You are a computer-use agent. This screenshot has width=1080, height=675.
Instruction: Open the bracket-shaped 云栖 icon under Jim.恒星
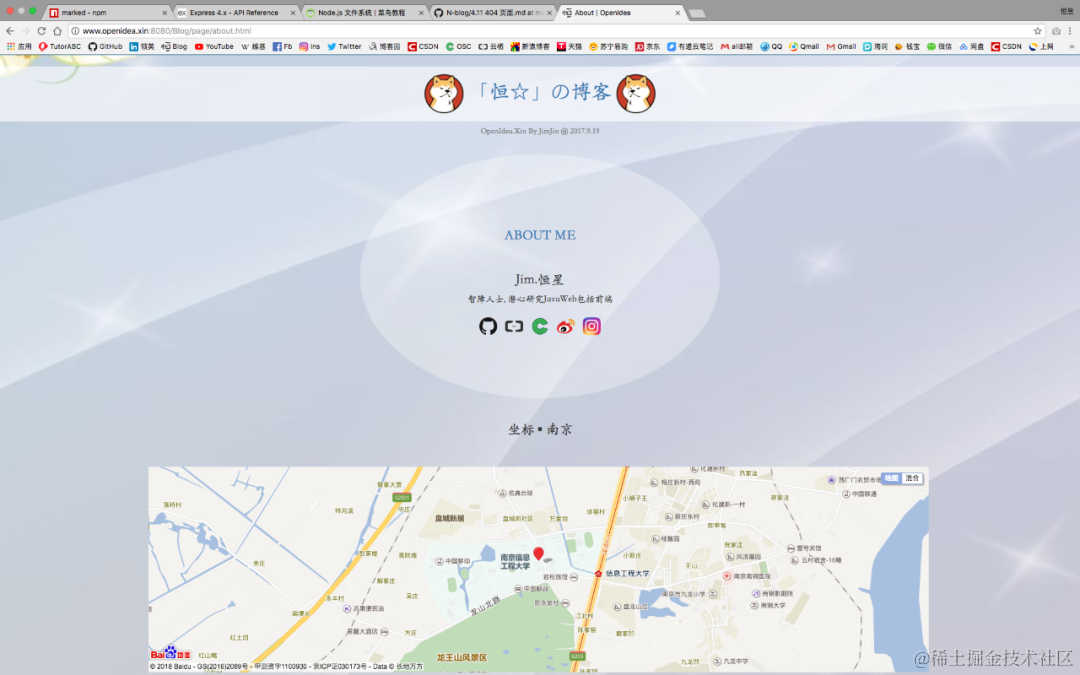click(x=514, y=326)
